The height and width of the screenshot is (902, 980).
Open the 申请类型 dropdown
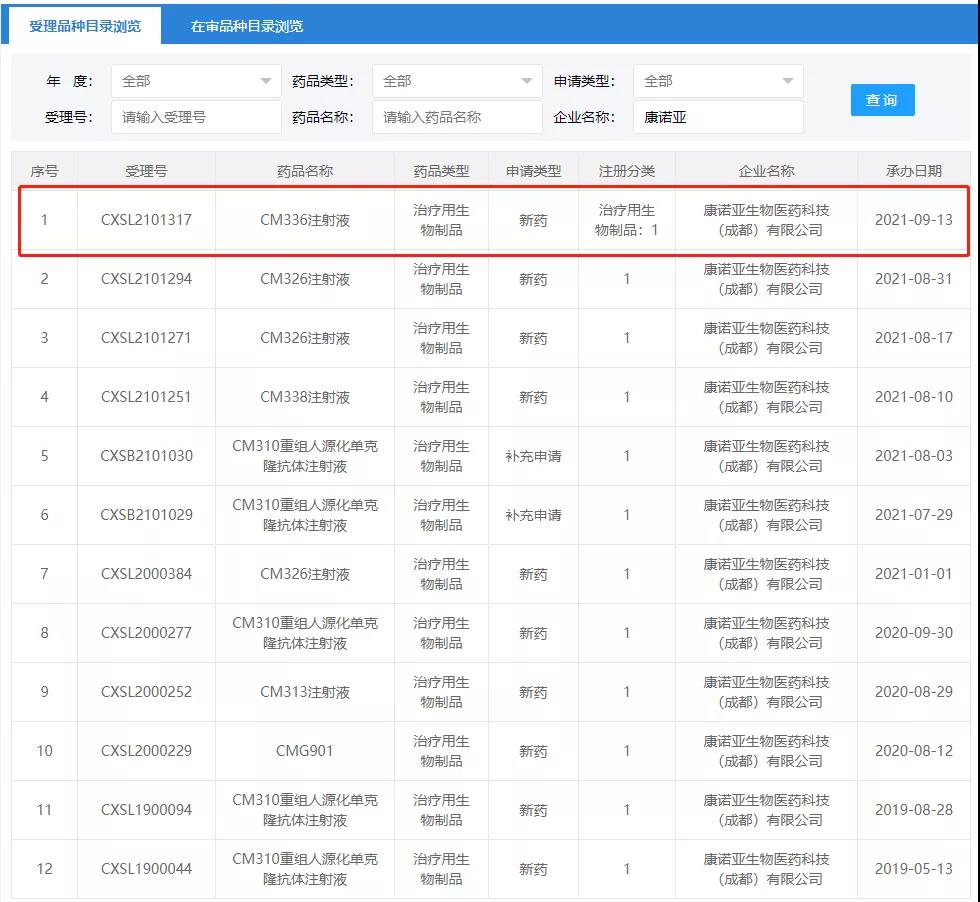coord(718,81)
